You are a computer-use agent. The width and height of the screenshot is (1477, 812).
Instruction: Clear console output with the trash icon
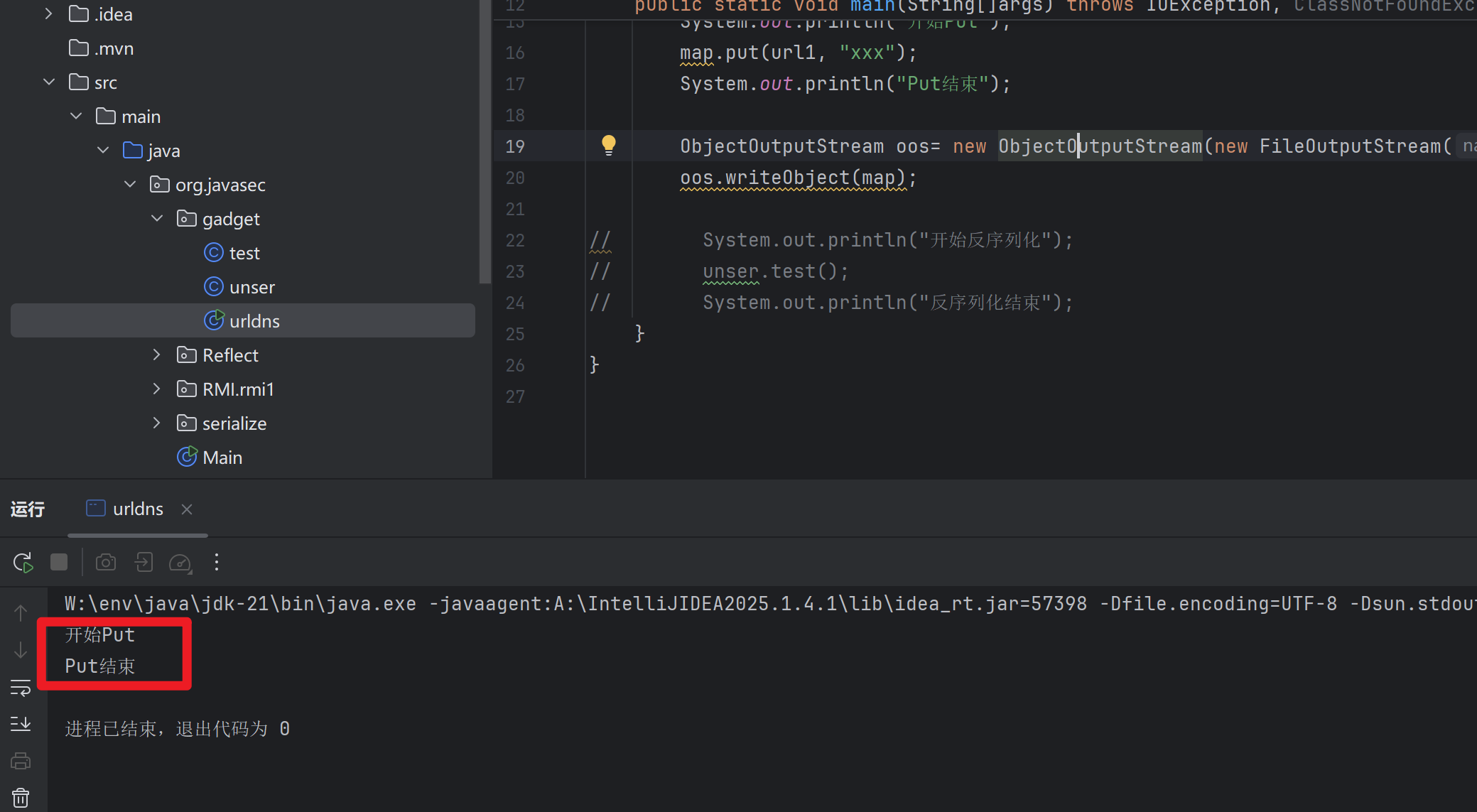tap(21, 797)
